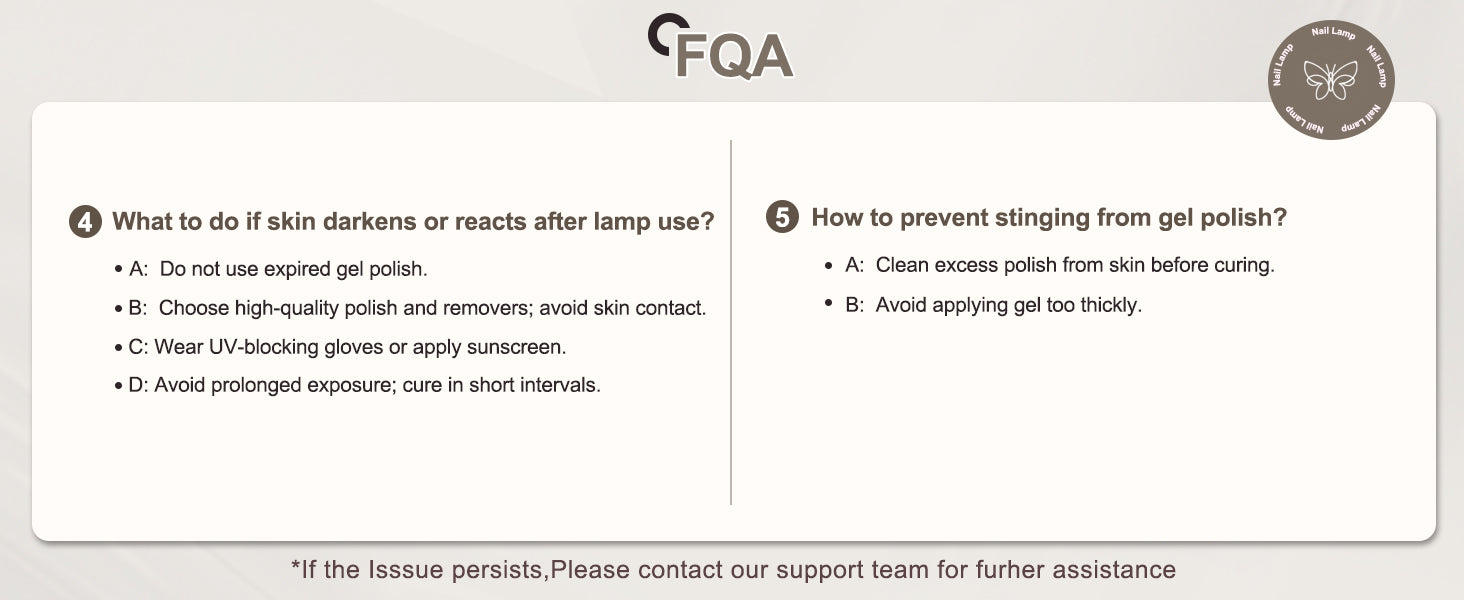Click bullet before 'Avoid applying gel too thickly'
The height and width of the screenshot is (600, 1464).
tap(829, 303)
